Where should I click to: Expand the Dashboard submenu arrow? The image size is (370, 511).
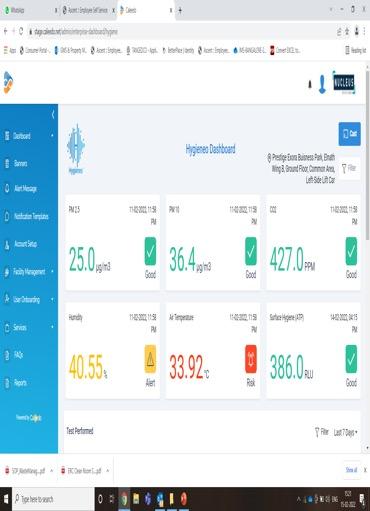coord(52,136)
